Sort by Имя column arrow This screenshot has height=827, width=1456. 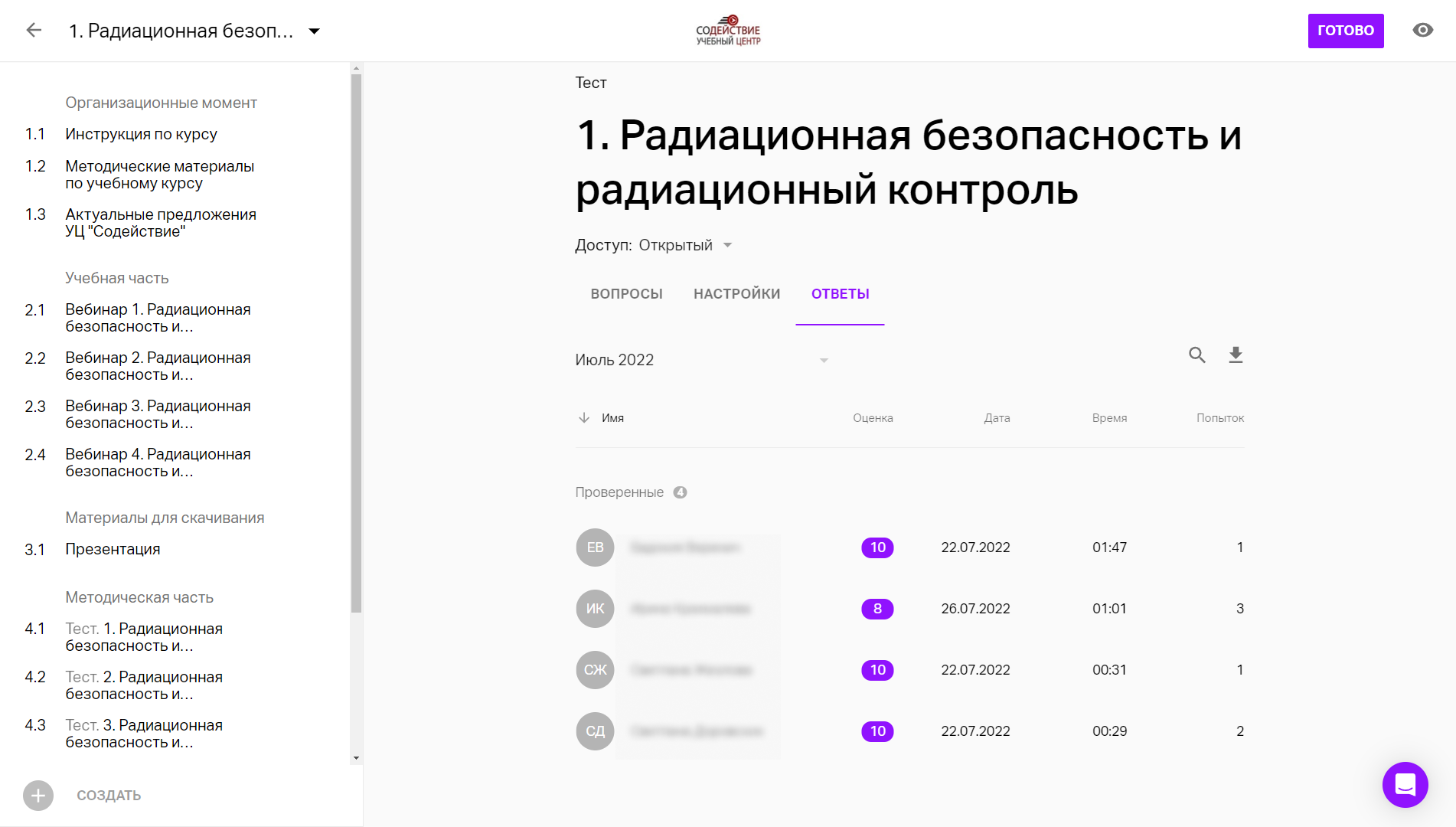point(584,418)
